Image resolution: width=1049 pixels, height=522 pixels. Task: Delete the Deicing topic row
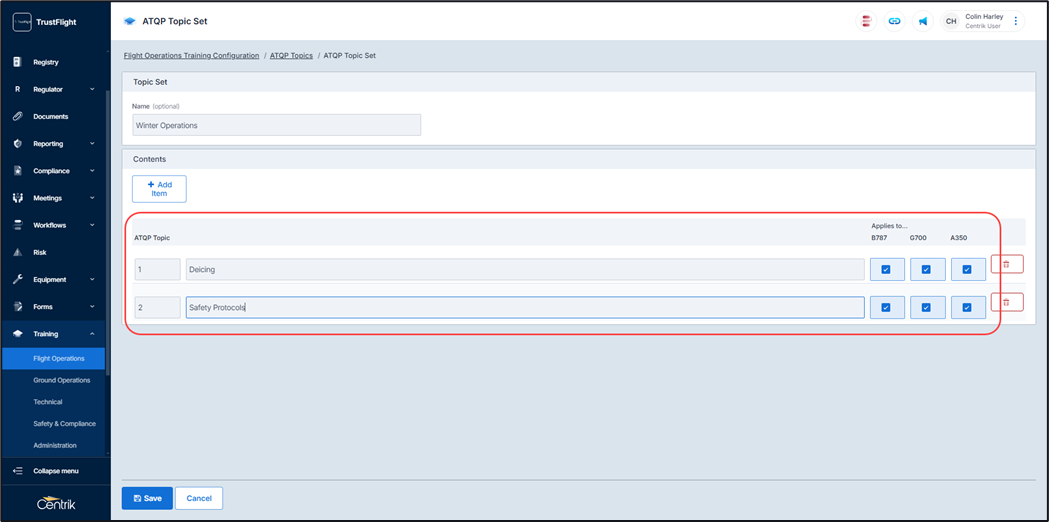[x=1007, y=264]
